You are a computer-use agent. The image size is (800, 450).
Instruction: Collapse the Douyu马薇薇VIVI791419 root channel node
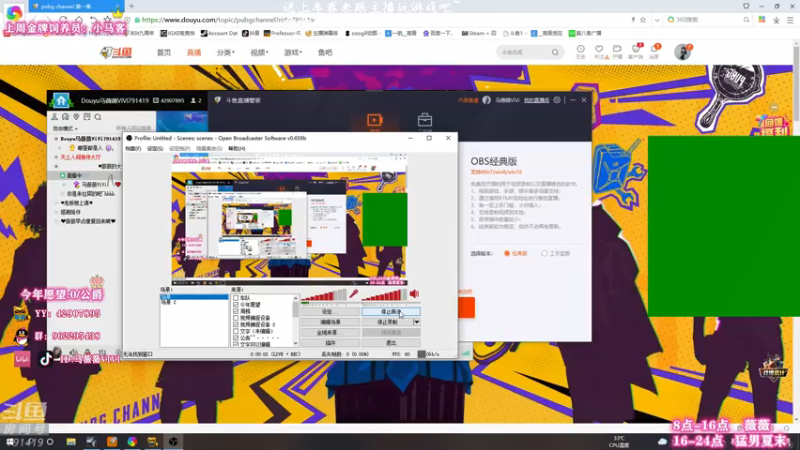(56, 139)
